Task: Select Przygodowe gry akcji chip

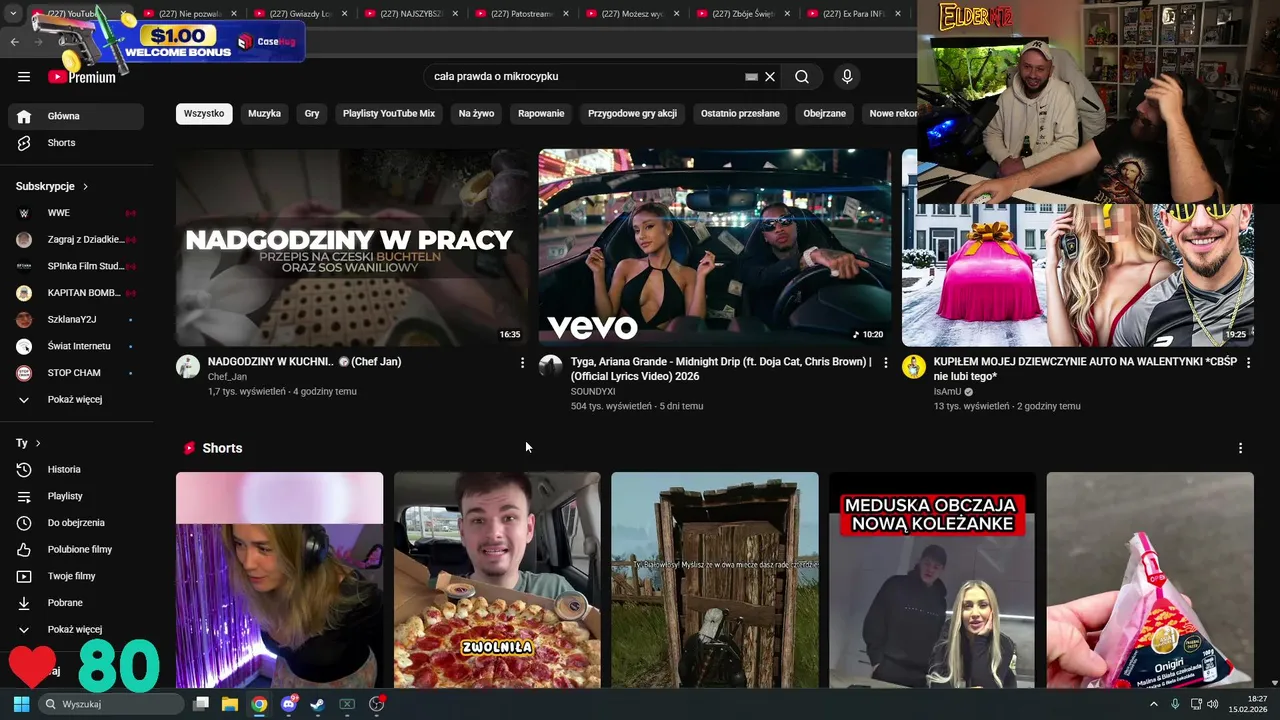Action: (x=632, y=113)
